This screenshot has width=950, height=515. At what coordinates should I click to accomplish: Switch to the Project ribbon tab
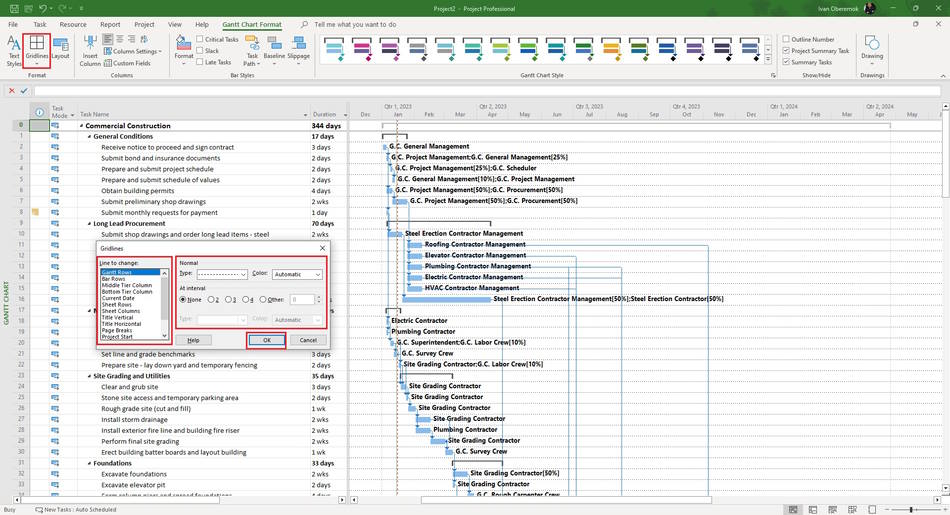(x=144, y=24)
